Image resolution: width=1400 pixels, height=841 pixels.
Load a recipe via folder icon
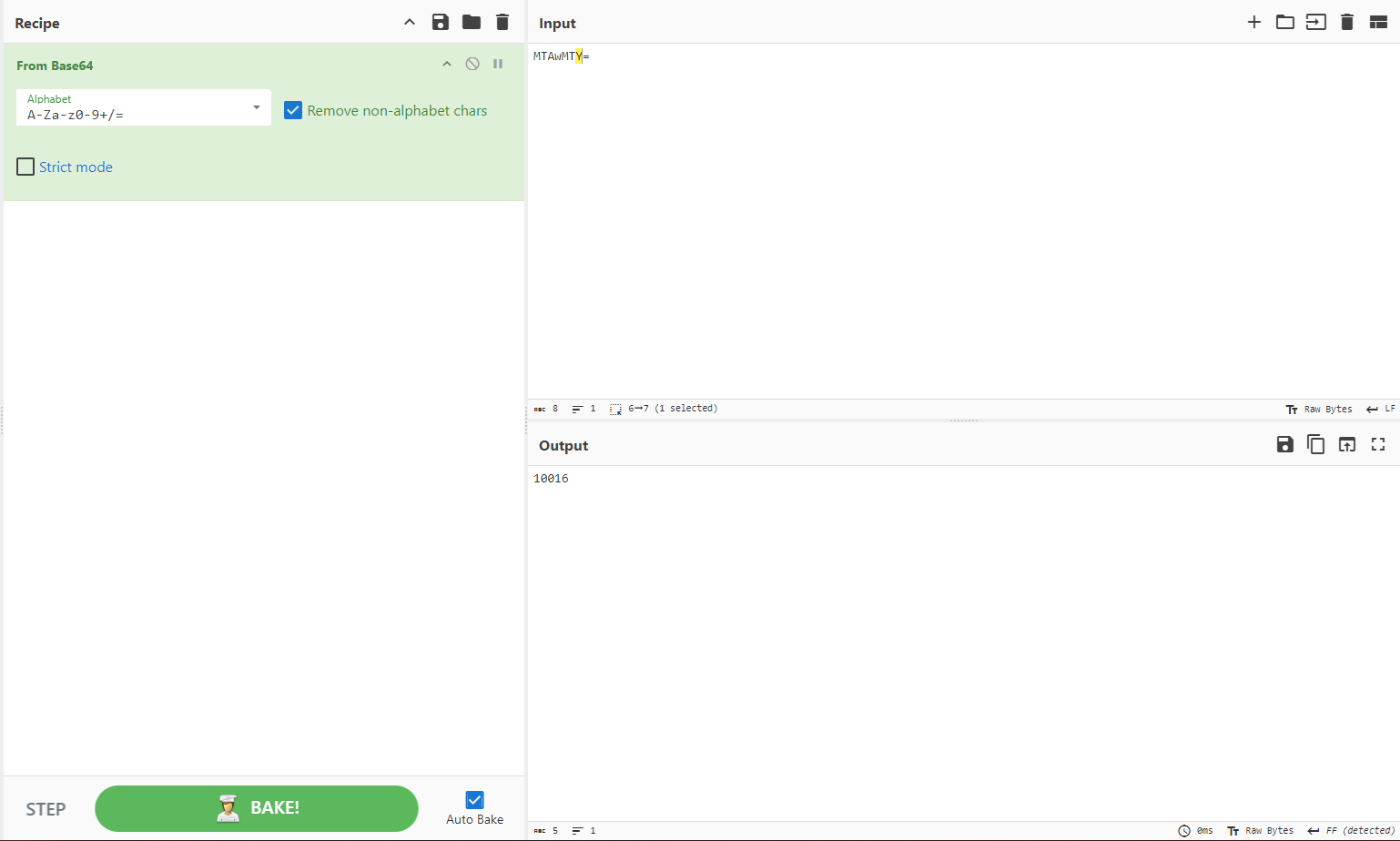472,23
